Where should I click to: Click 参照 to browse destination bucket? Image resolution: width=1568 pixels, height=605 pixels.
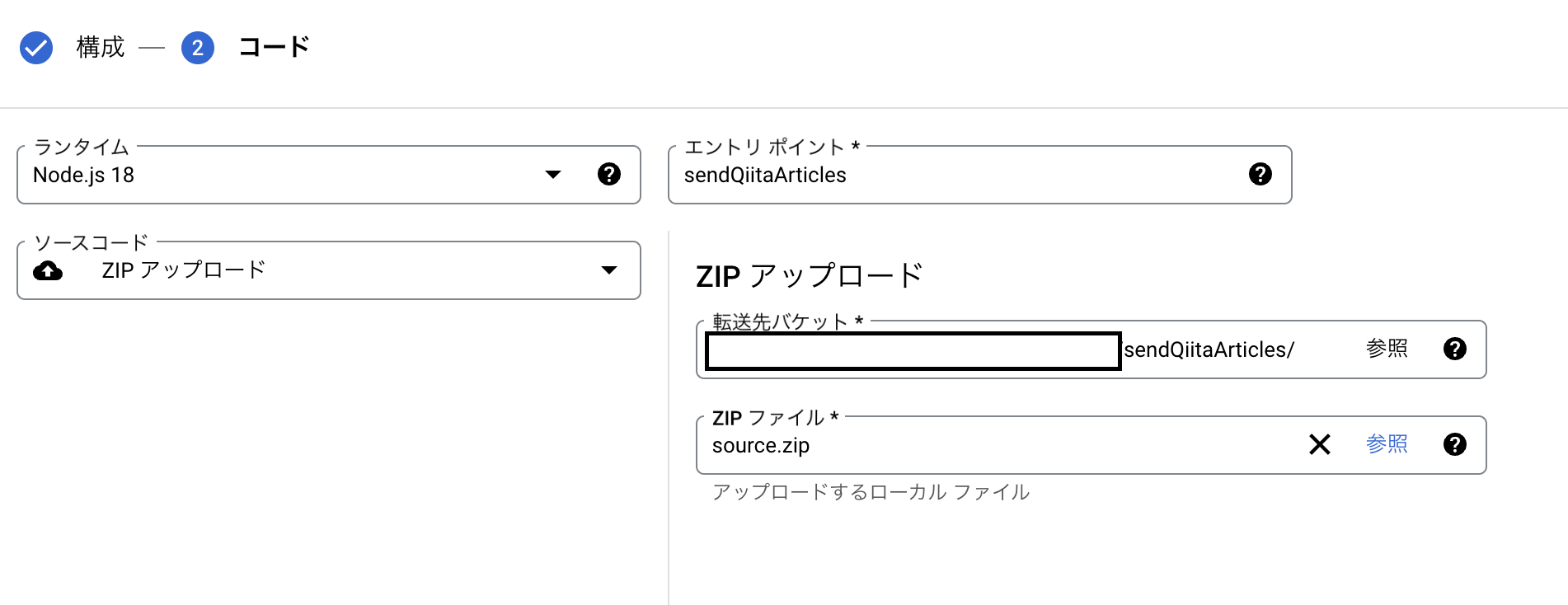coord(1386,349)
